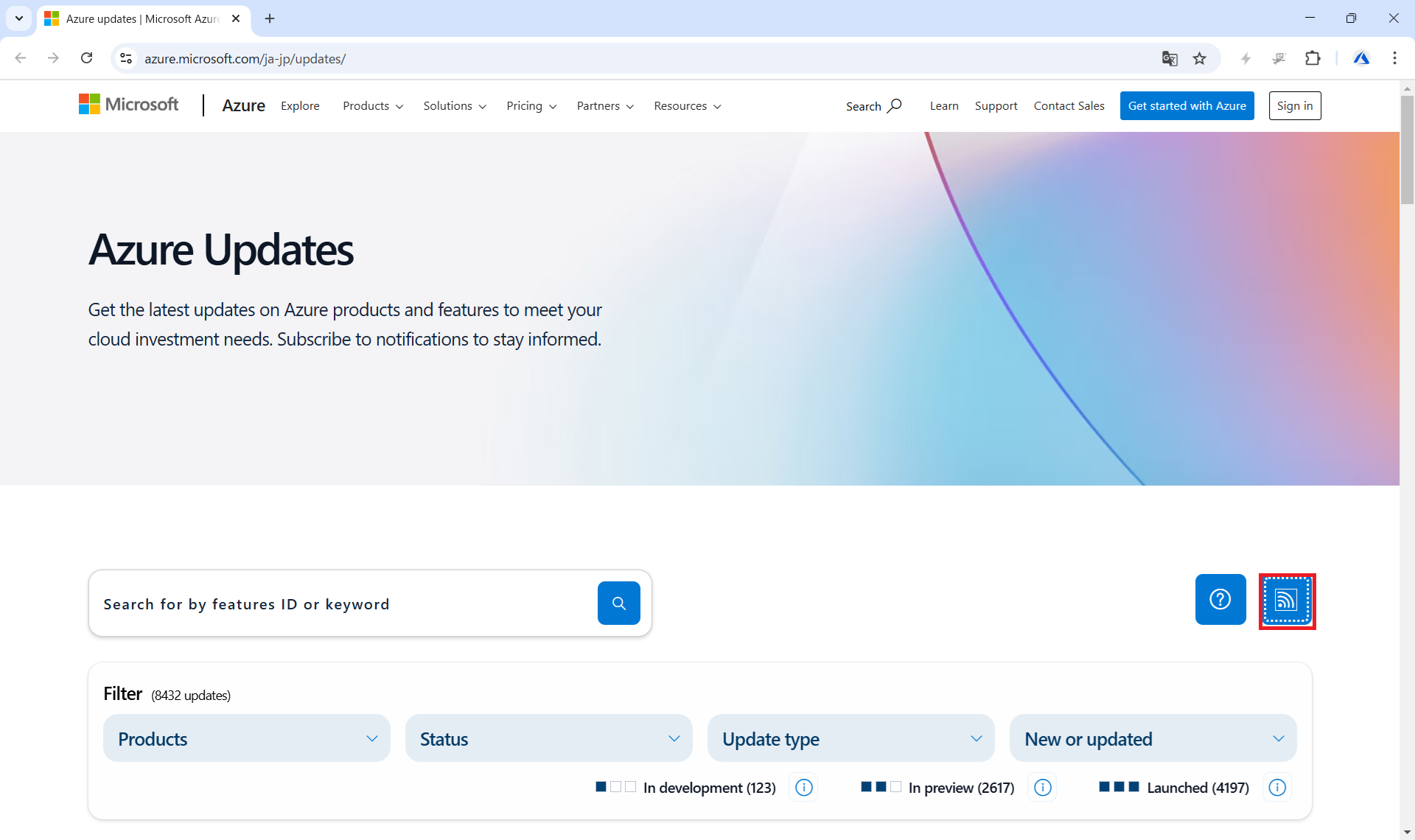Open the info icon beside Launched

(1277, 788)
